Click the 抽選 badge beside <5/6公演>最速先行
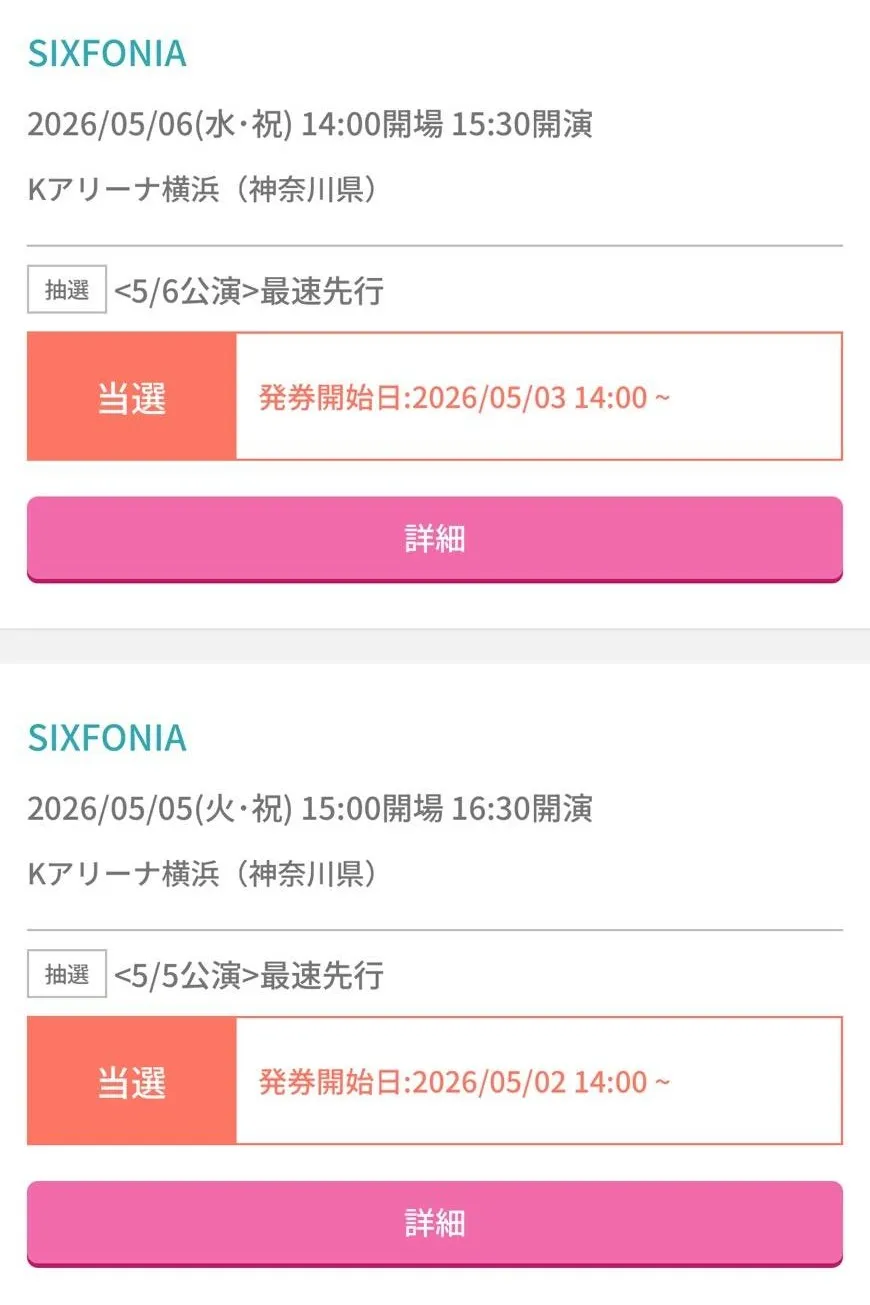This screenshot has width=870, height=1305. [67, 291]
